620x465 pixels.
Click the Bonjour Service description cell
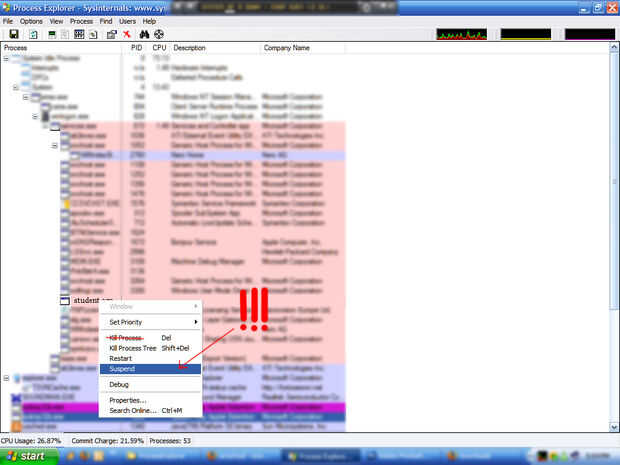[194, 242]
